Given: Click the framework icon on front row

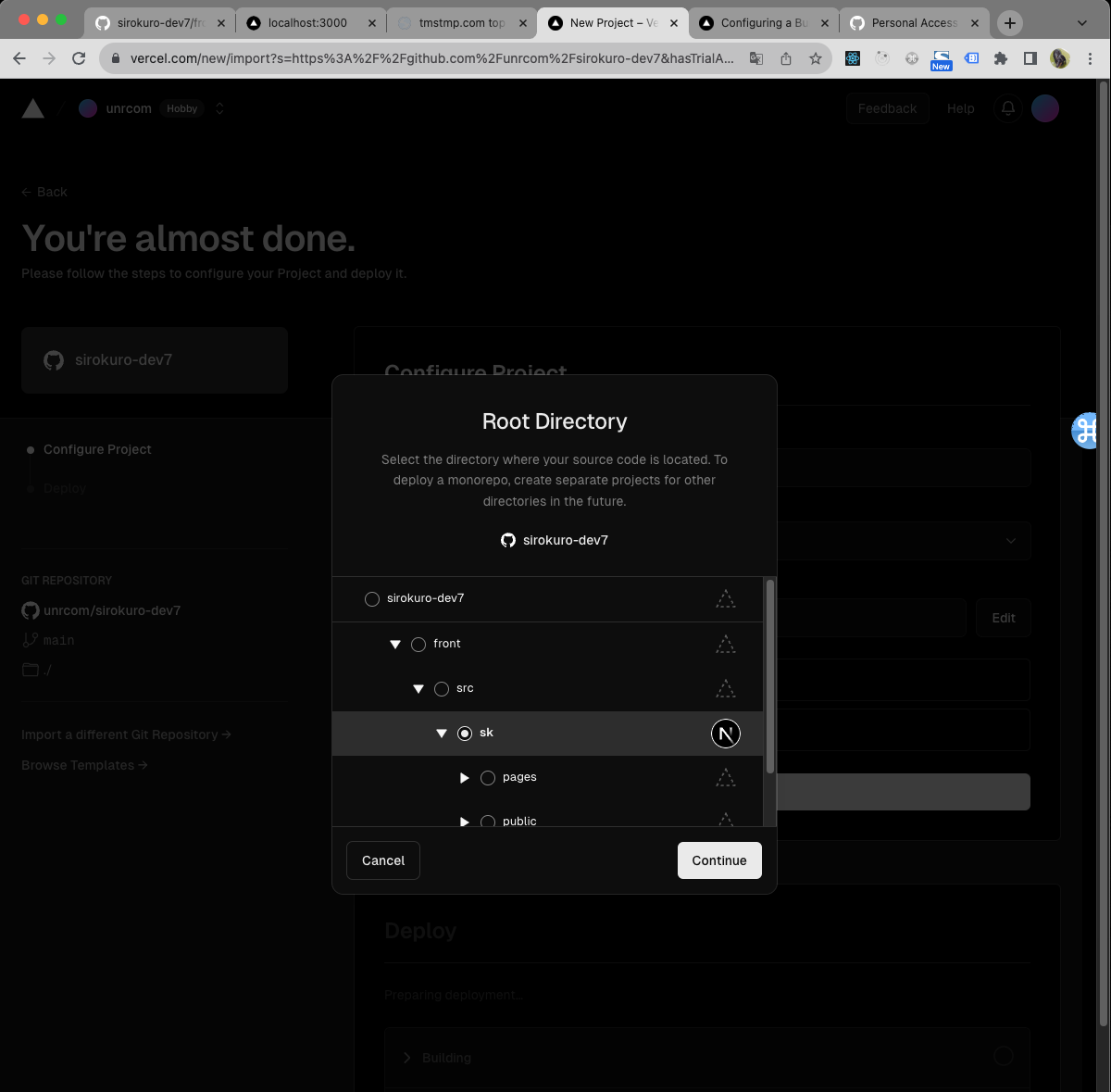Looking at the screenshot, I should coord(726,644).
